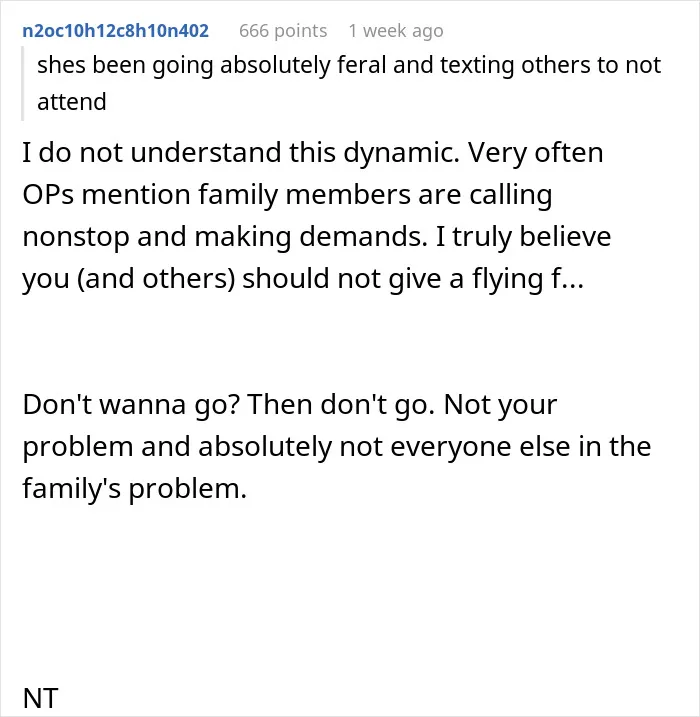Open the n2oc10h12c8h10n402 user profile

115,31
